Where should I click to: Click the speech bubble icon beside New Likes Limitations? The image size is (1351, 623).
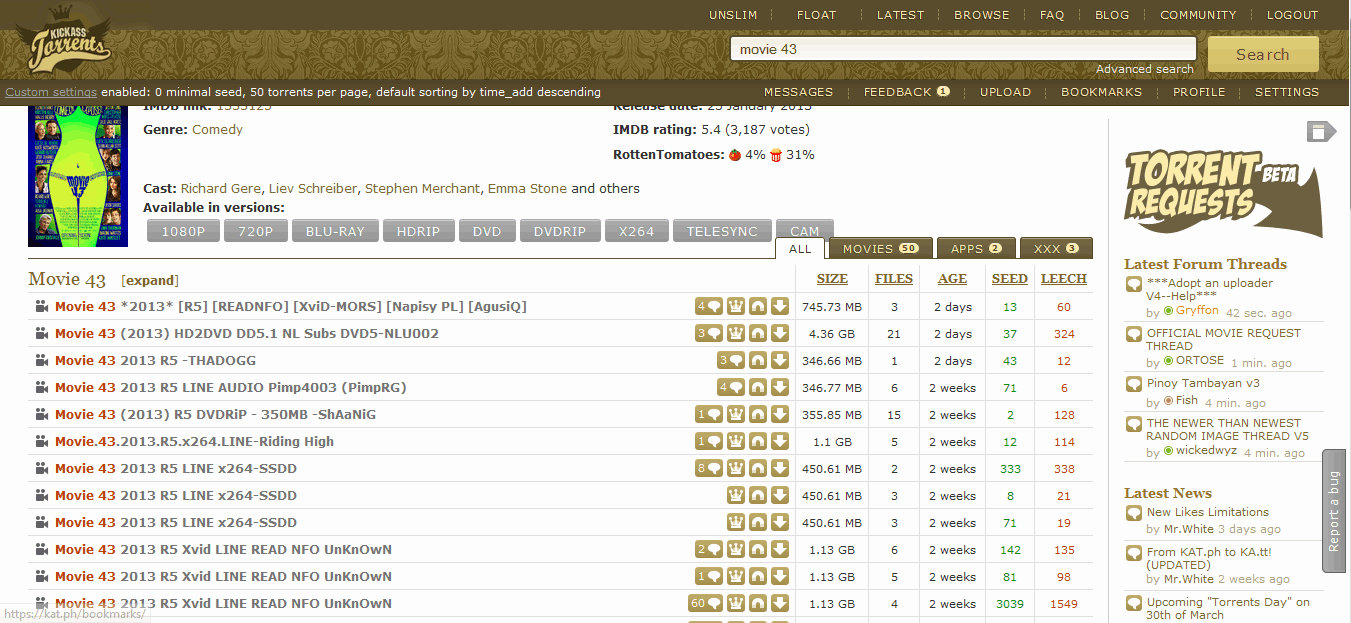1133,513
